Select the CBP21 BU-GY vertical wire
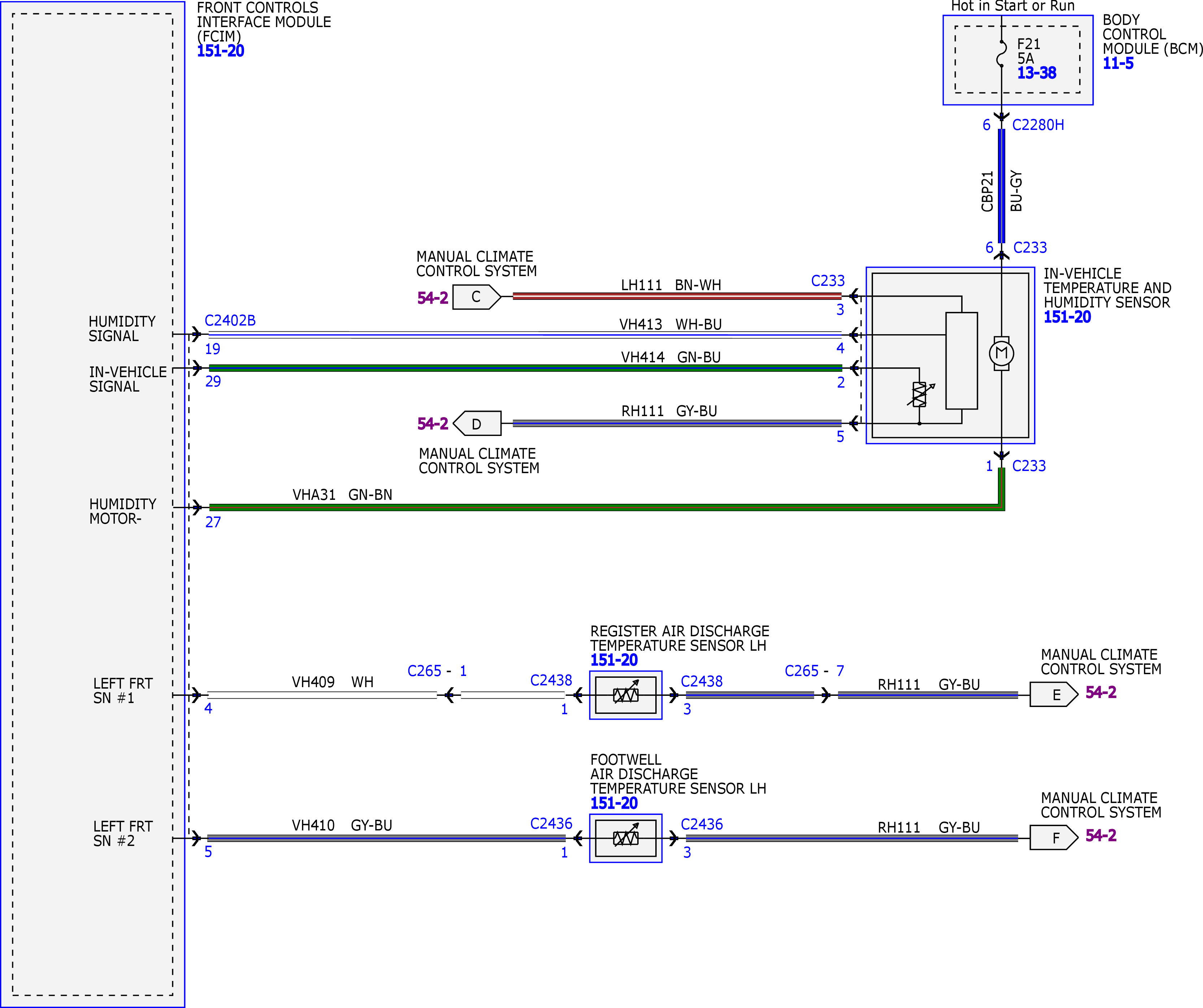Image resolution: width=1203 pixels, height=1008 pixels. tap(1001, 186)
